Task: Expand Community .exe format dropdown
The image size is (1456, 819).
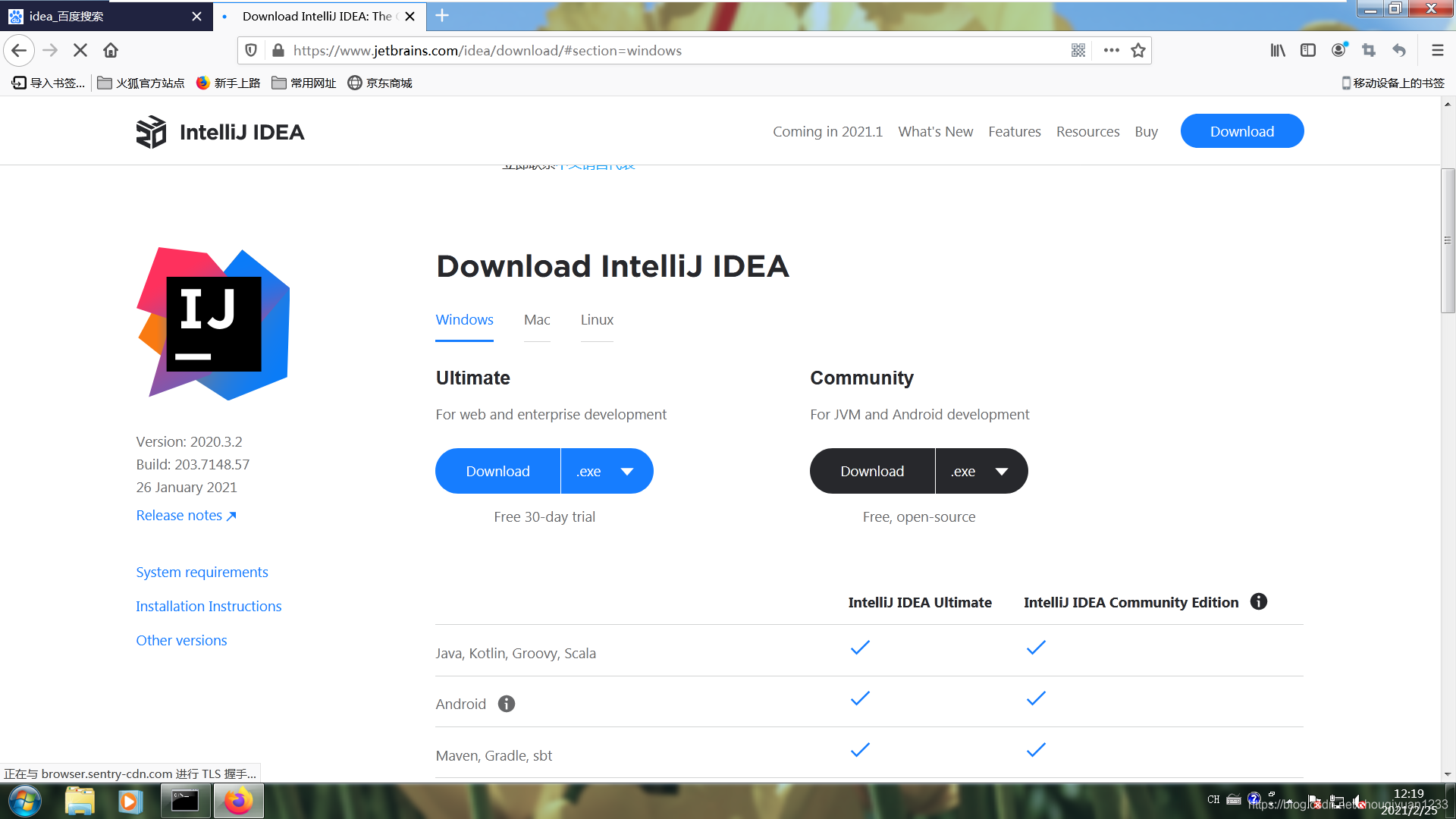Action: tap(981, 471)
